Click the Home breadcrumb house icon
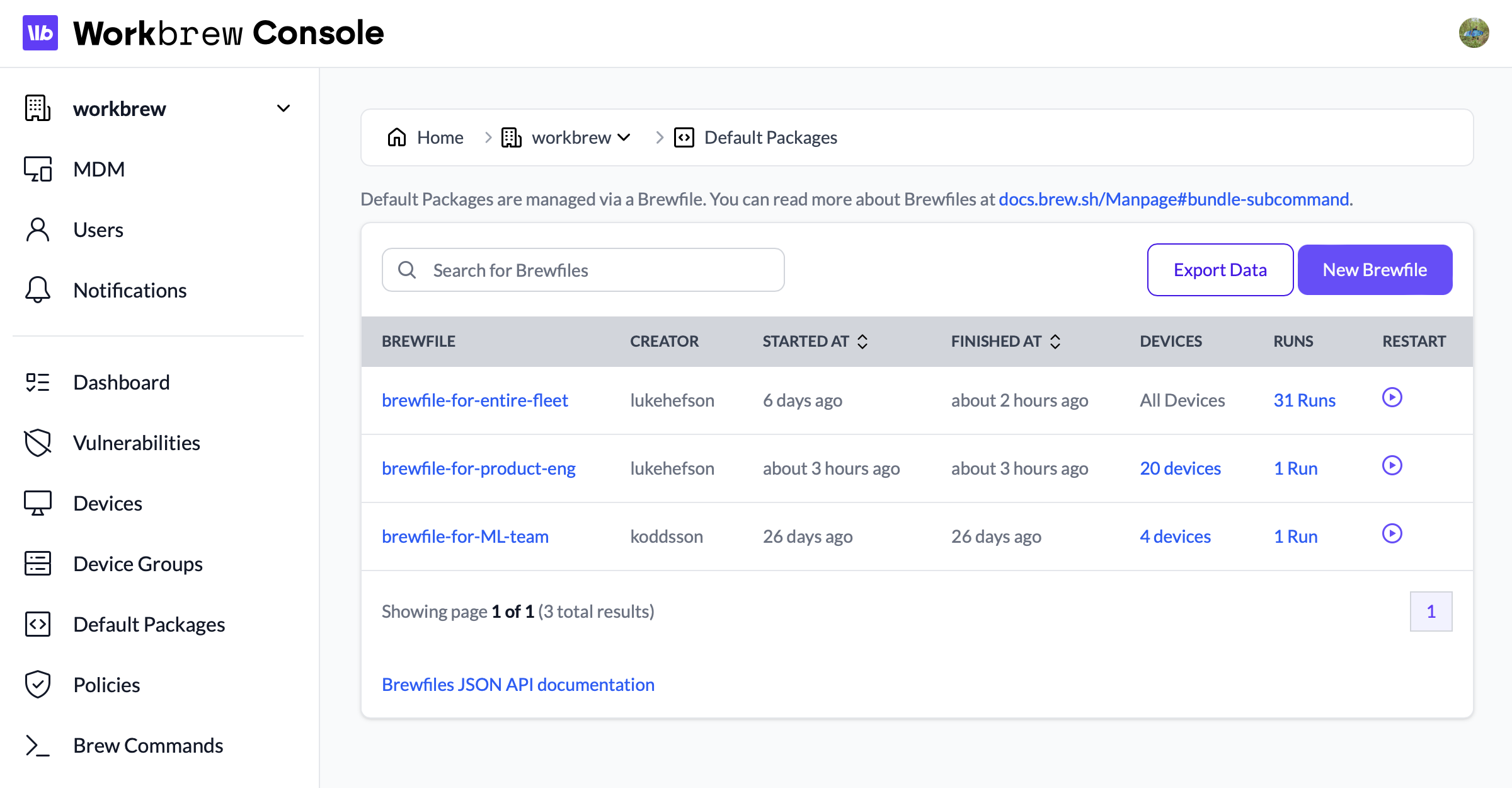This screenshot has height=788, width=1512. (397, 137)
